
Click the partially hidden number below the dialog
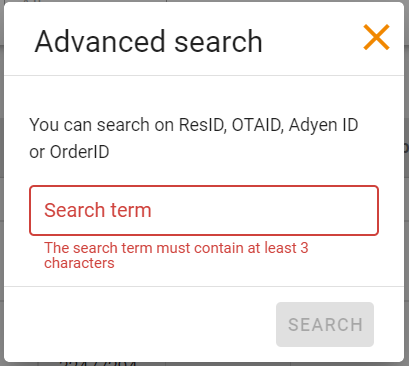click(98, 363)
